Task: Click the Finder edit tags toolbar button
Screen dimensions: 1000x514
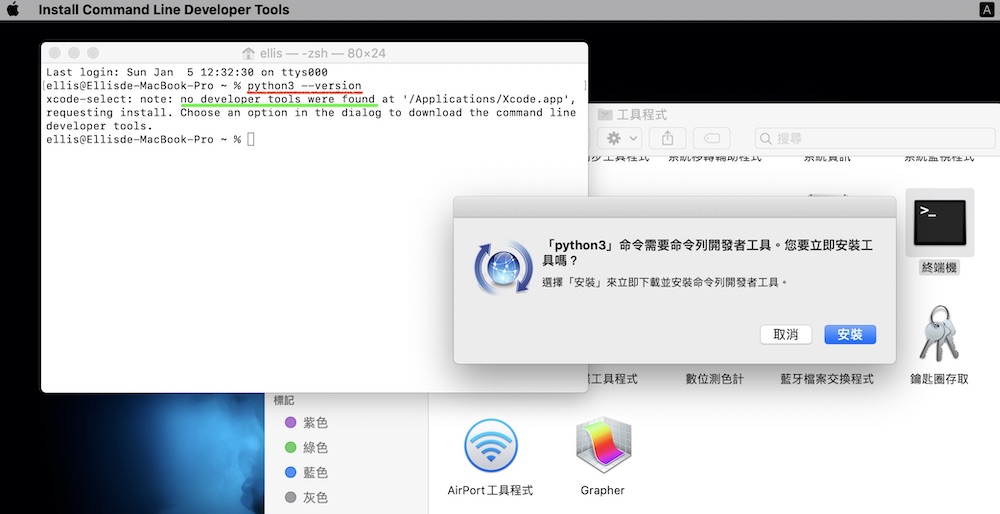Action: [712, 138]
